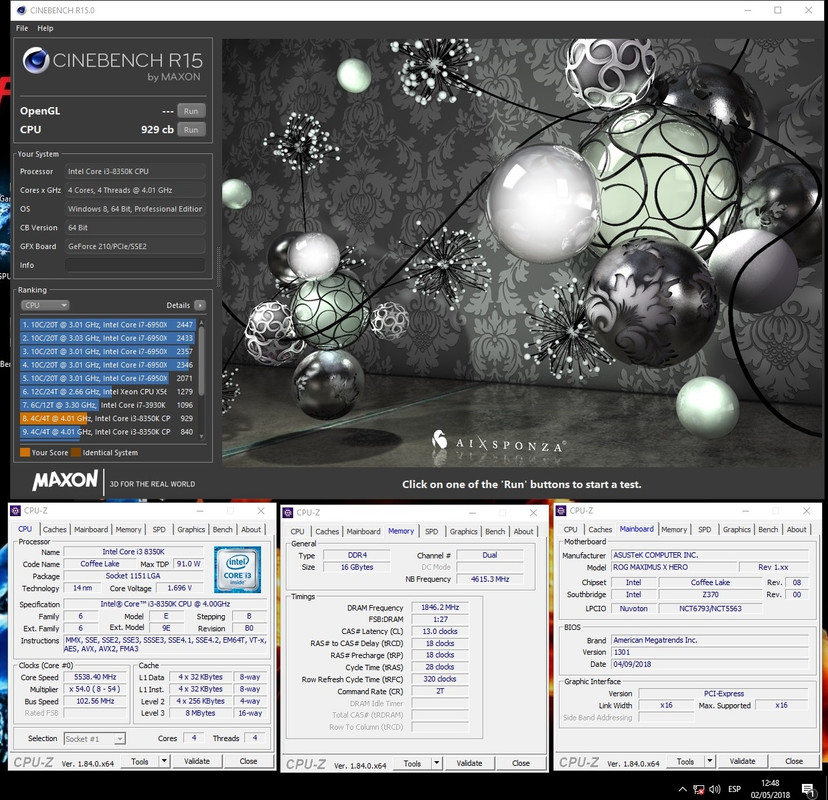Click the Cinebench R15 logo icon

(36, 60)
